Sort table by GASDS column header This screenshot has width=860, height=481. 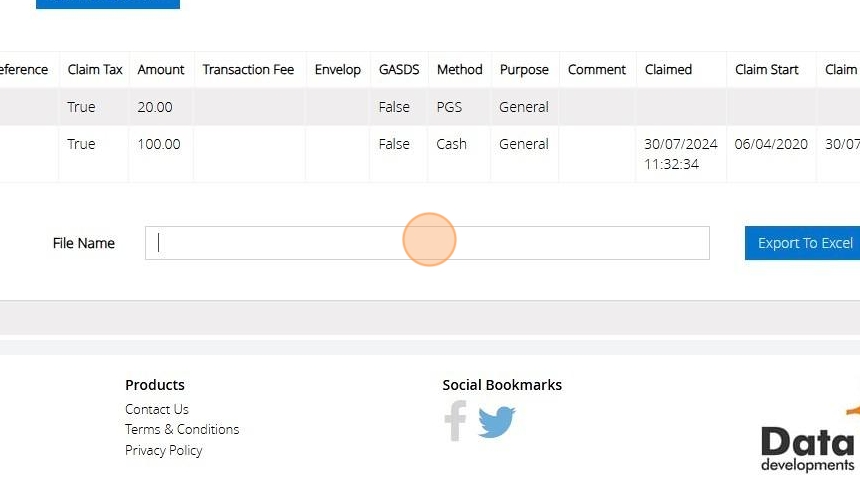(x=399, y=69)
